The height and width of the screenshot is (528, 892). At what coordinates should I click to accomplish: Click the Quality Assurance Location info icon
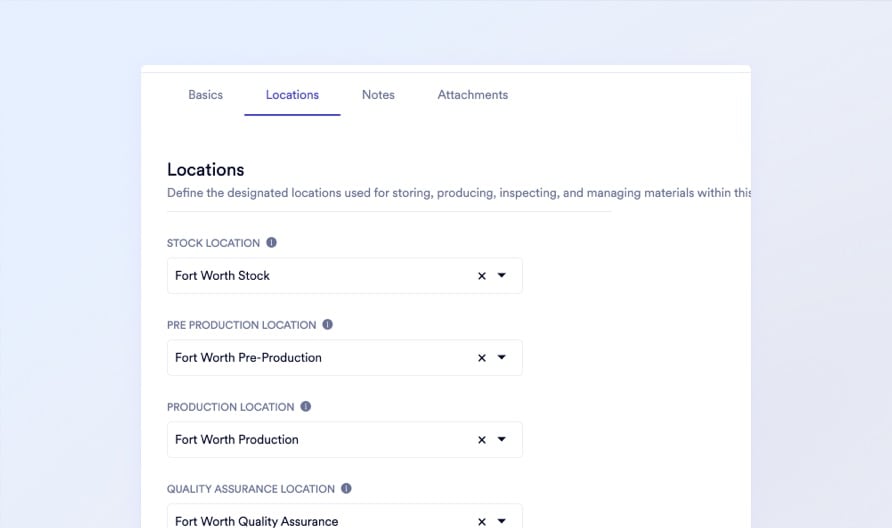pos(346,489)
